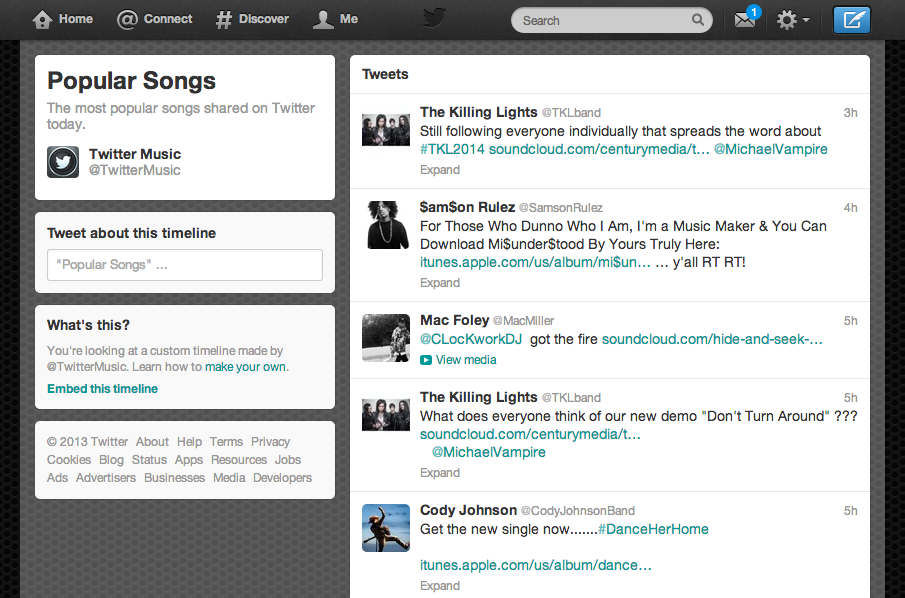This screenshot has height=598, width=905.
Task: Click @MichaelVampire mention in #TKL2014 tweet
Action: point(771,150)
